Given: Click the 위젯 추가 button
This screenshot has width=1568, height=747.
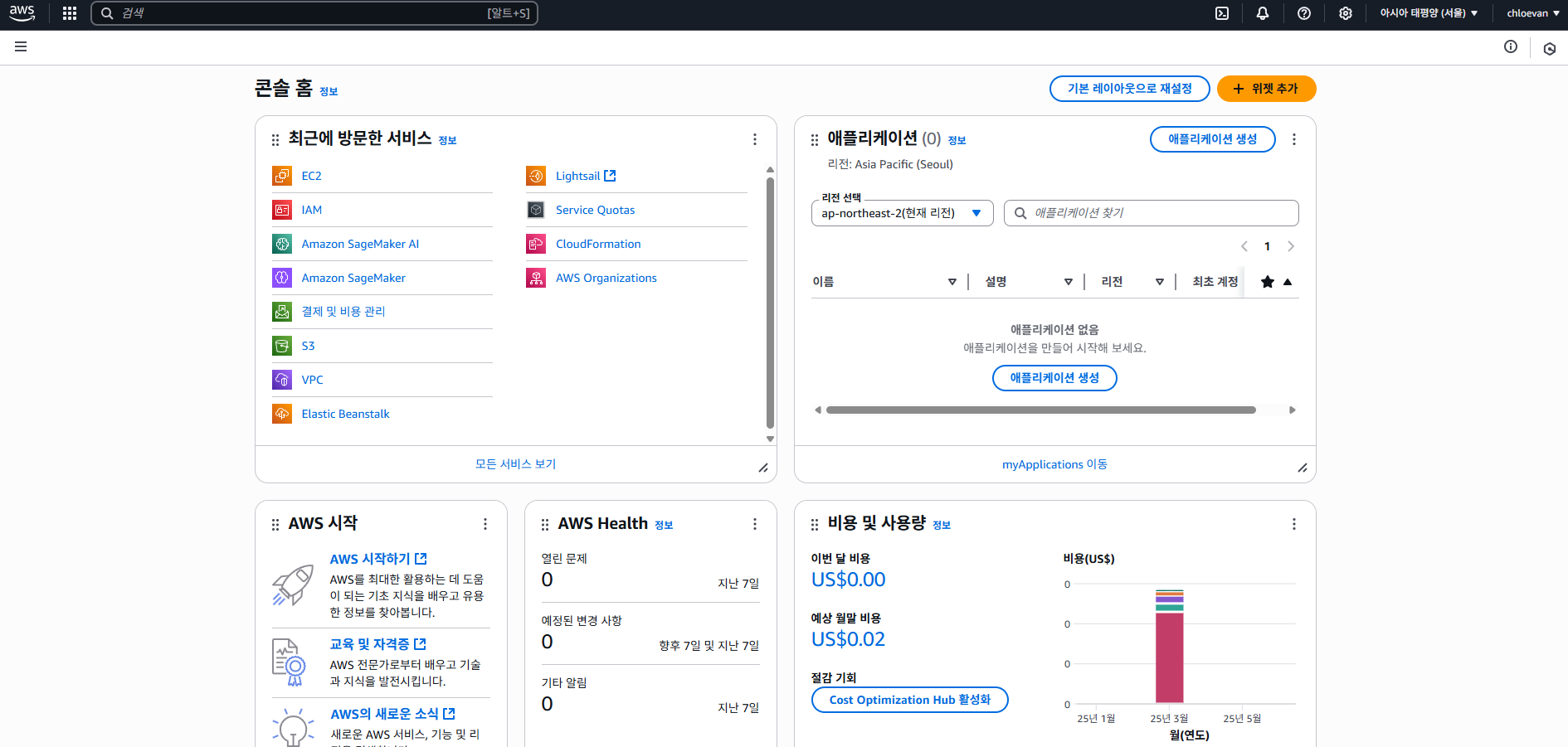Looking at the screenshot, I should click(1266, 89).
